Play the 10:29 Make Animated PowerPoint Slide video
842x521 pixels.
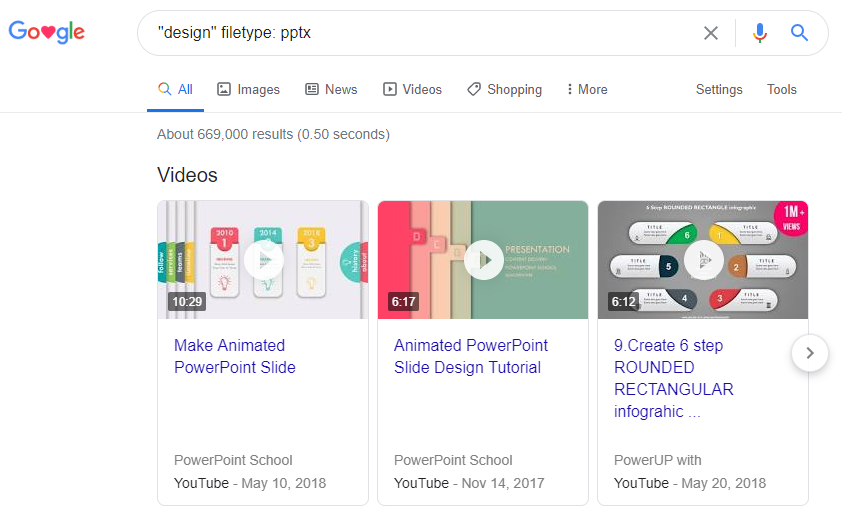[263, 260]
